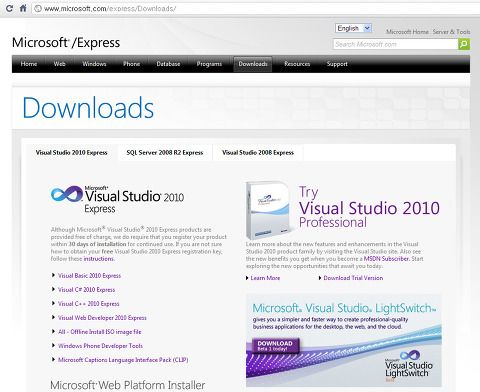Click the Try Visual Studio 2010 Professional heading
Viewport: 480px width, 392px height.
(369, 207)
